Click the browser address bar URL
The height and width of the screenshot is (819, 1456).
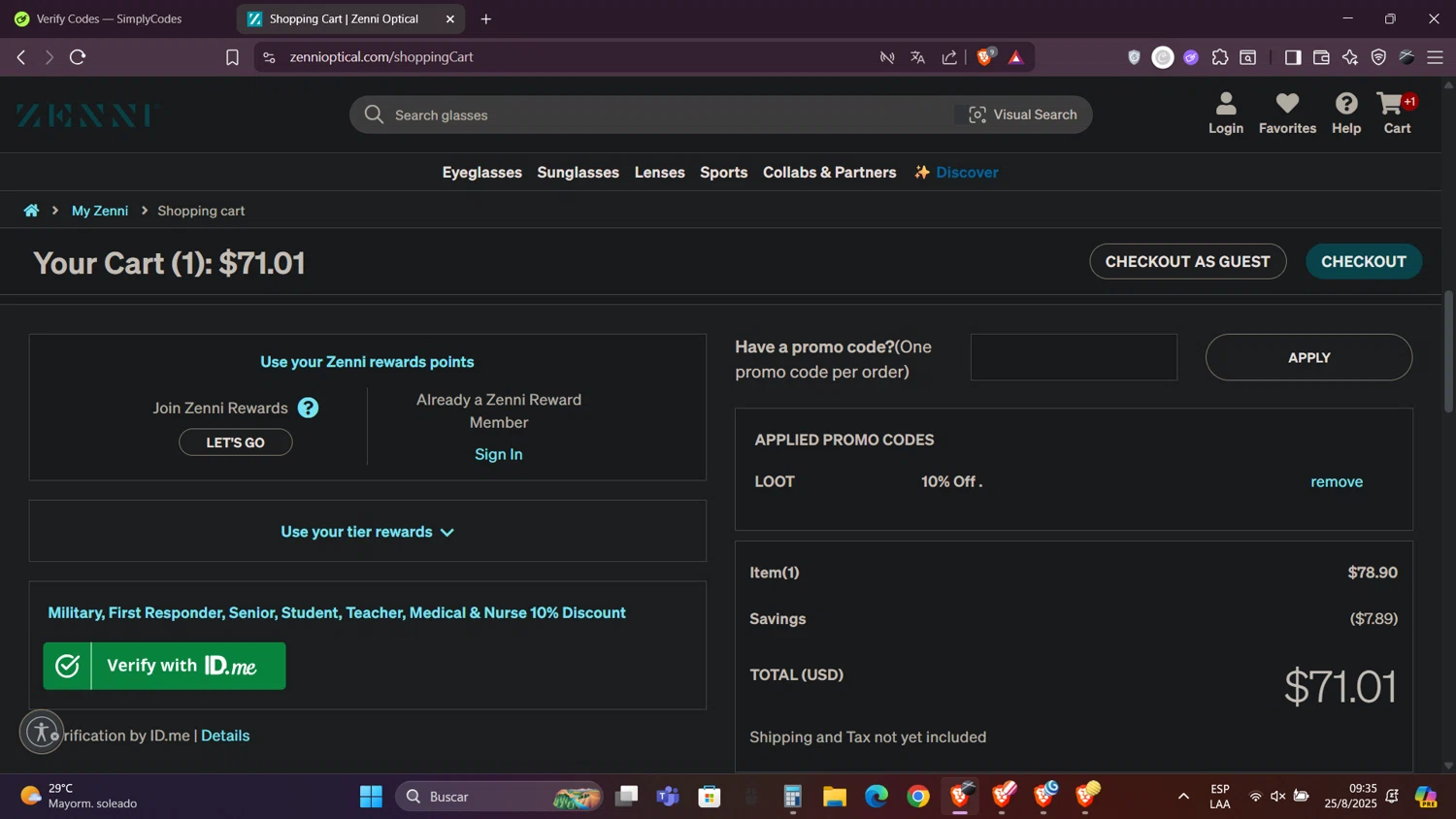381,57
